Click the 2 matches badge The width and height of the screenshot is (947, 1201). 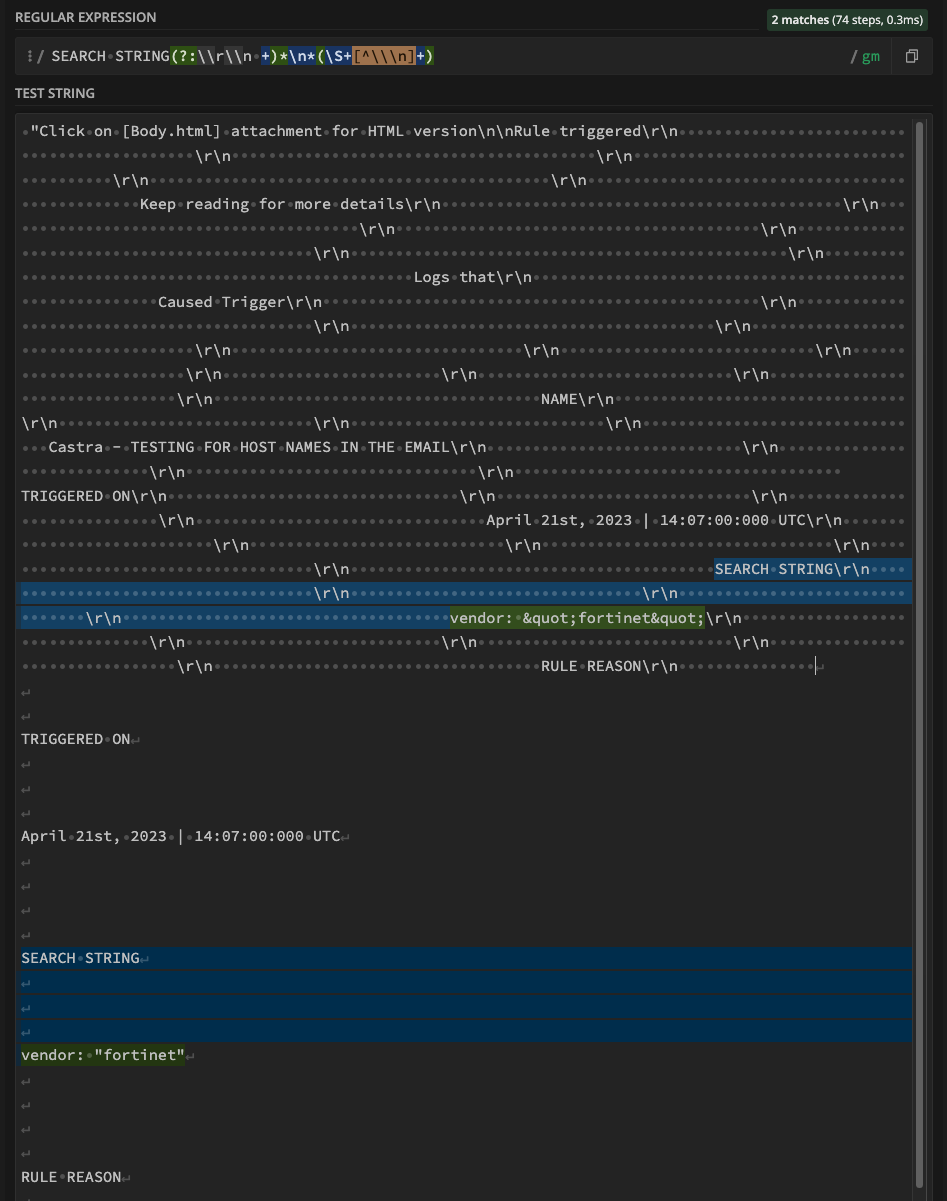(x=846, y=18)
